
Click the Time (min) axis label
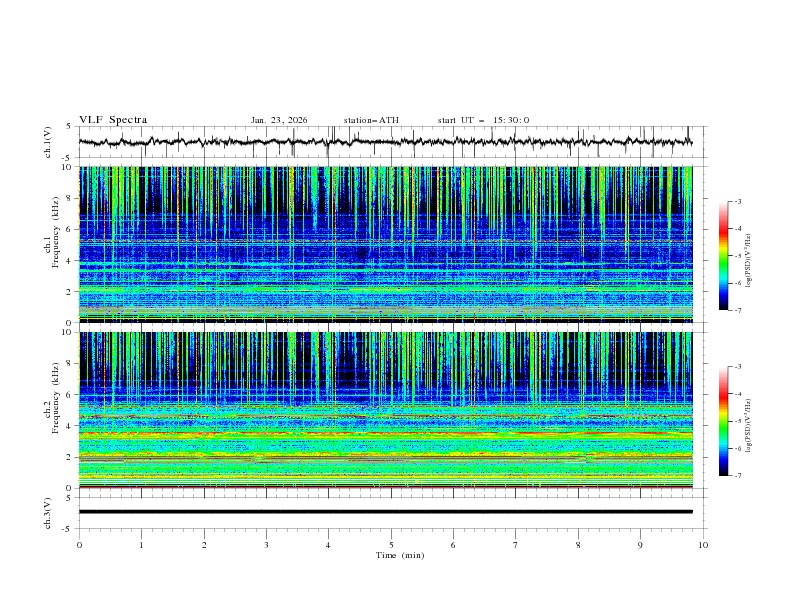point(399,554)
